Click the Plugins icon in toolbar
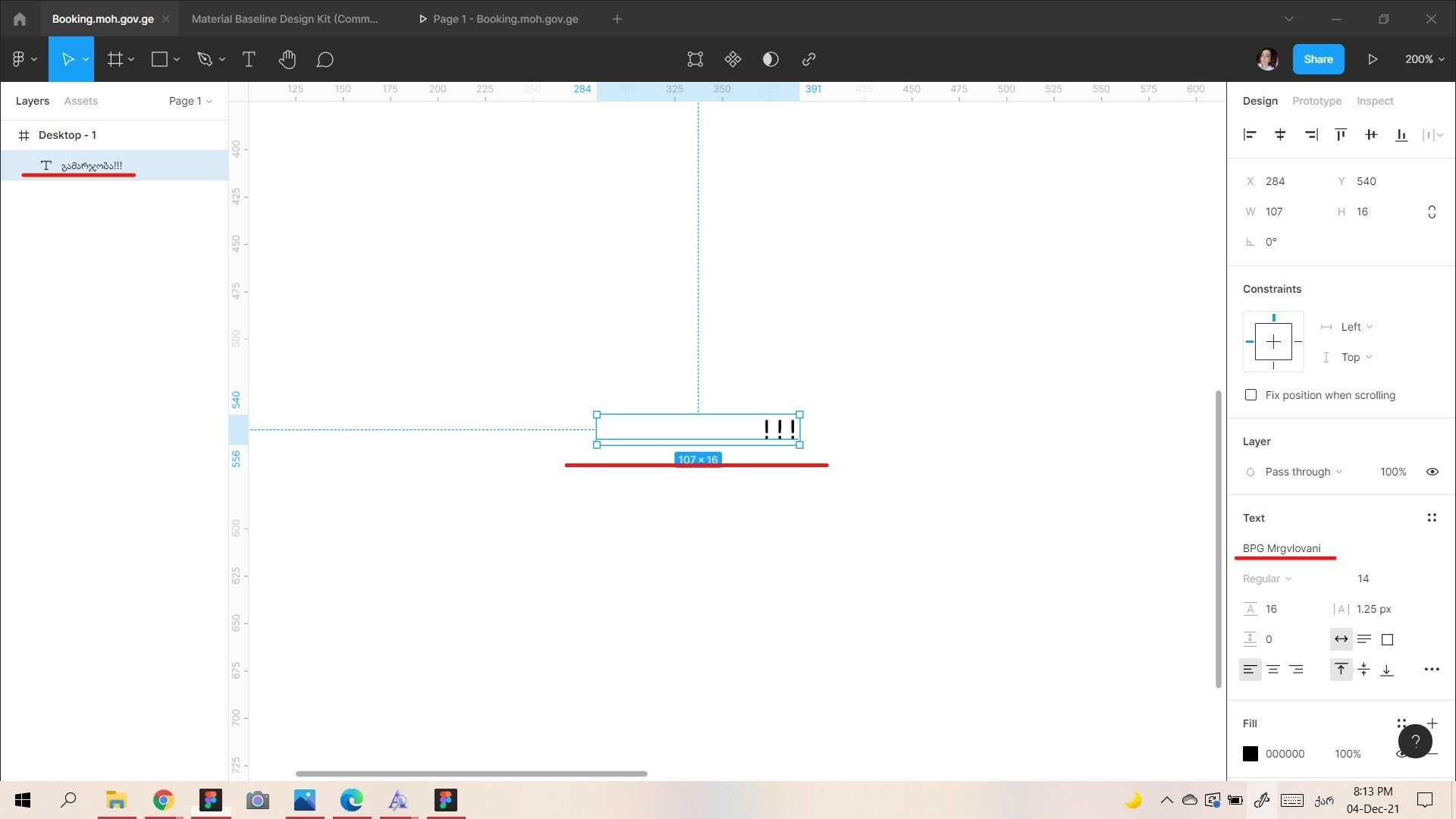Image resolution: width=1456 pixels, height=819 pixels. click(x=732, y=59)
